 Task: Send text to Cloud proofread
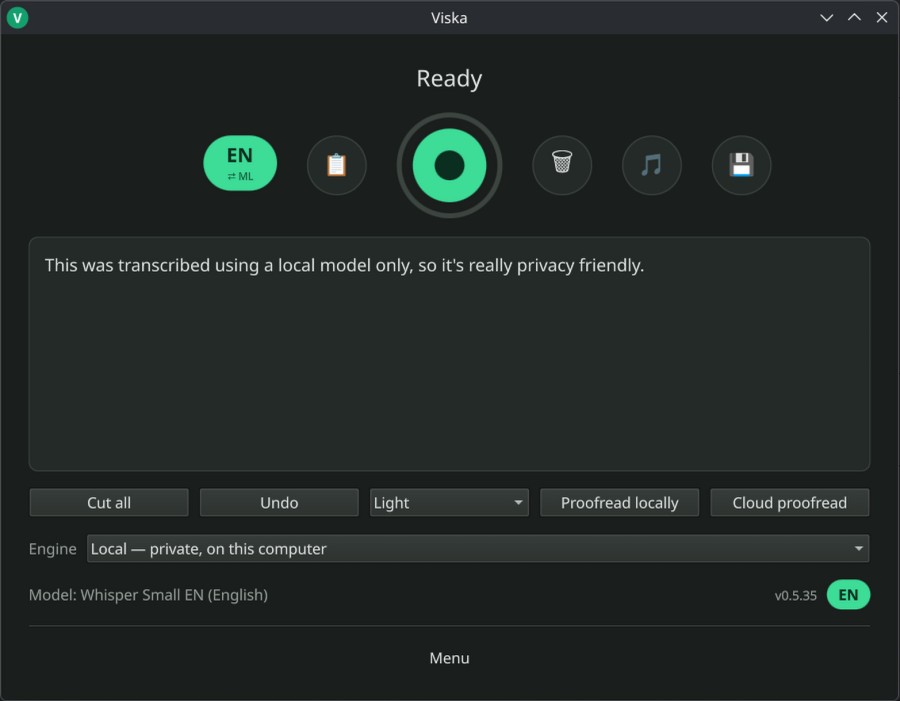point(789,503)
